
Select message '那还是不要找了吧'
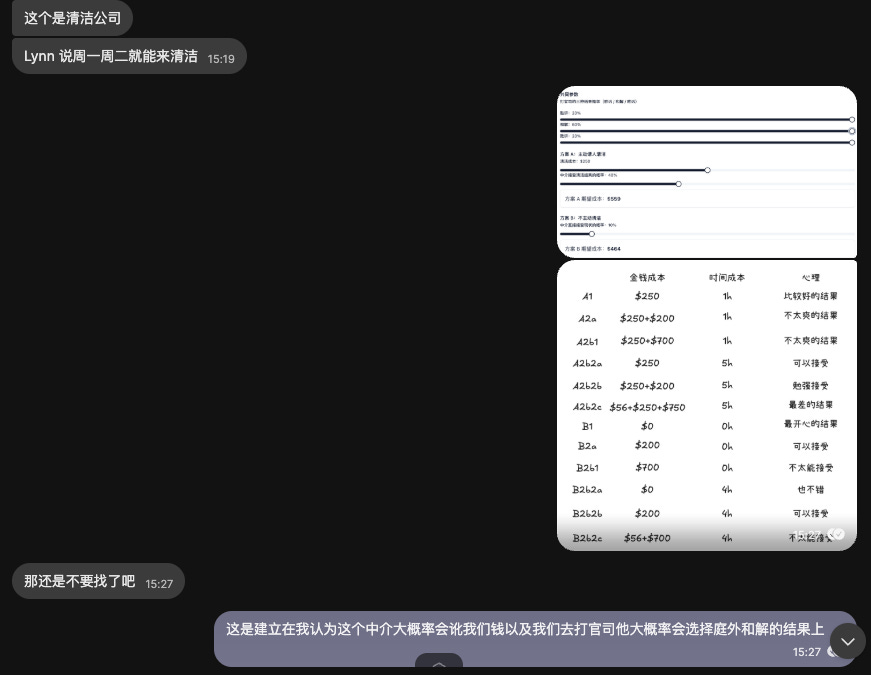pos(98,581)
